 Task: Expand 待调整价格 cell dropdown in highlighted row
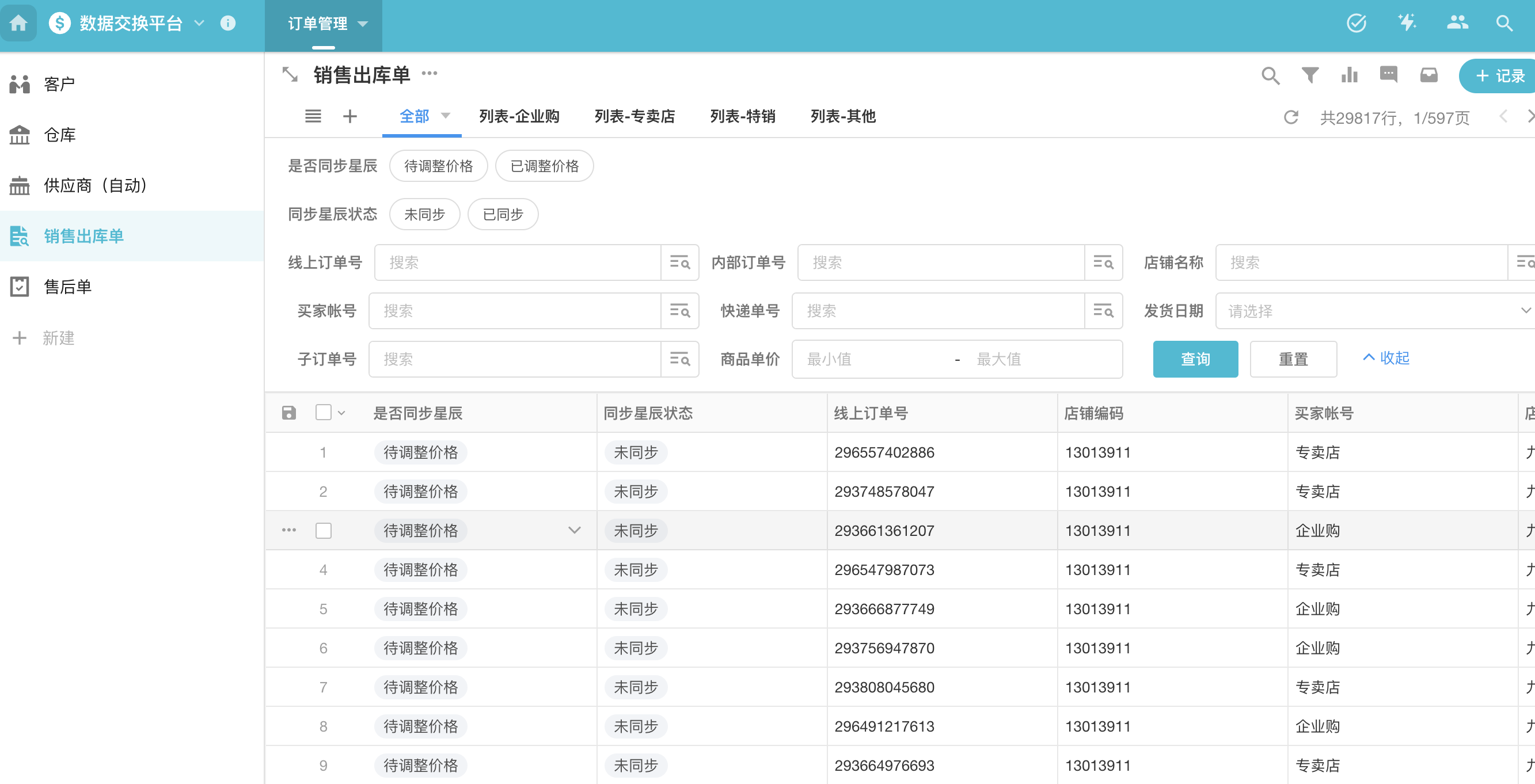click(x=574, y=530)
